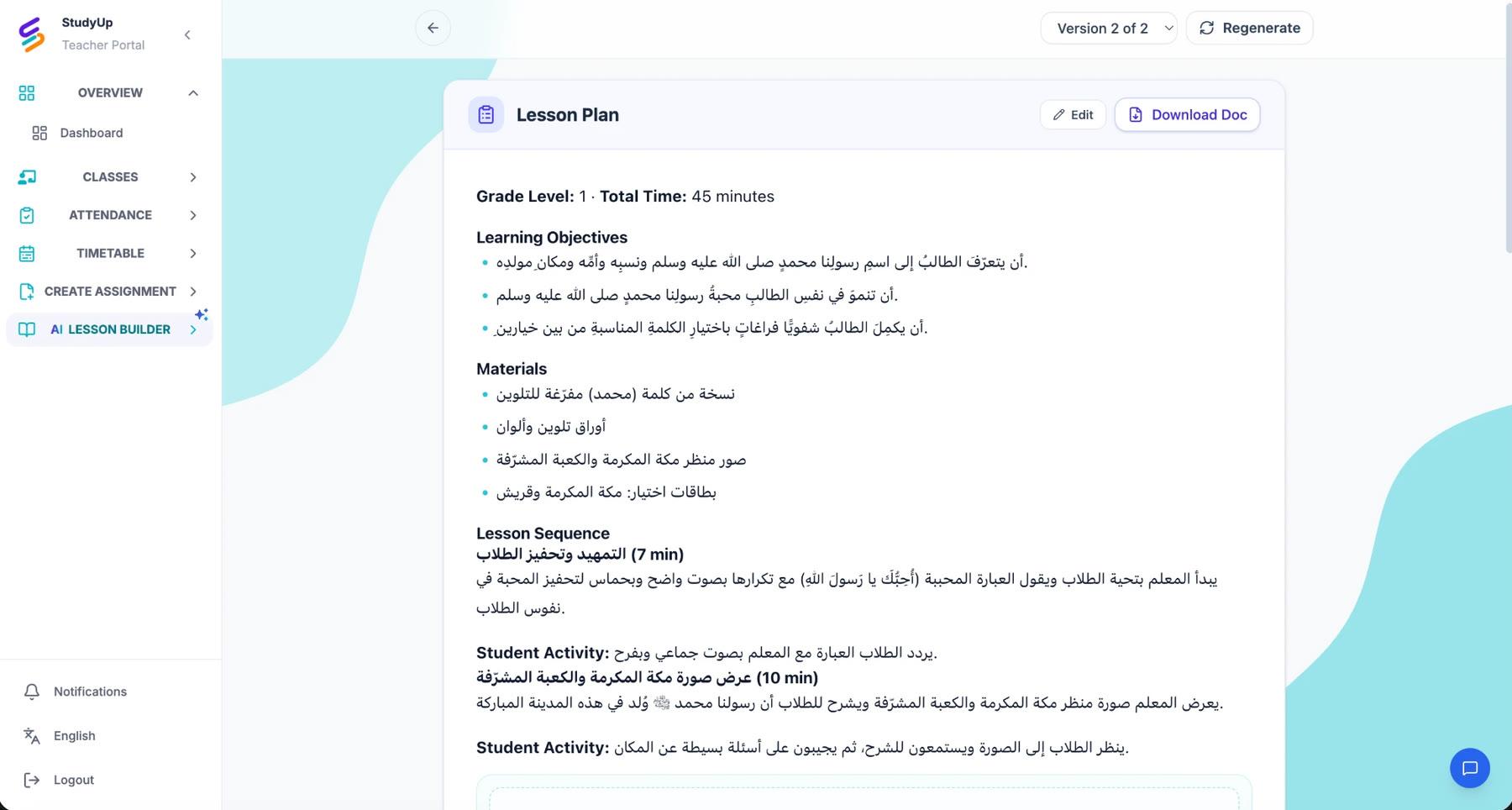Screen dimensions: 1512x810
Task: Select Overview in the sidebar
Action: click(110, 92)
